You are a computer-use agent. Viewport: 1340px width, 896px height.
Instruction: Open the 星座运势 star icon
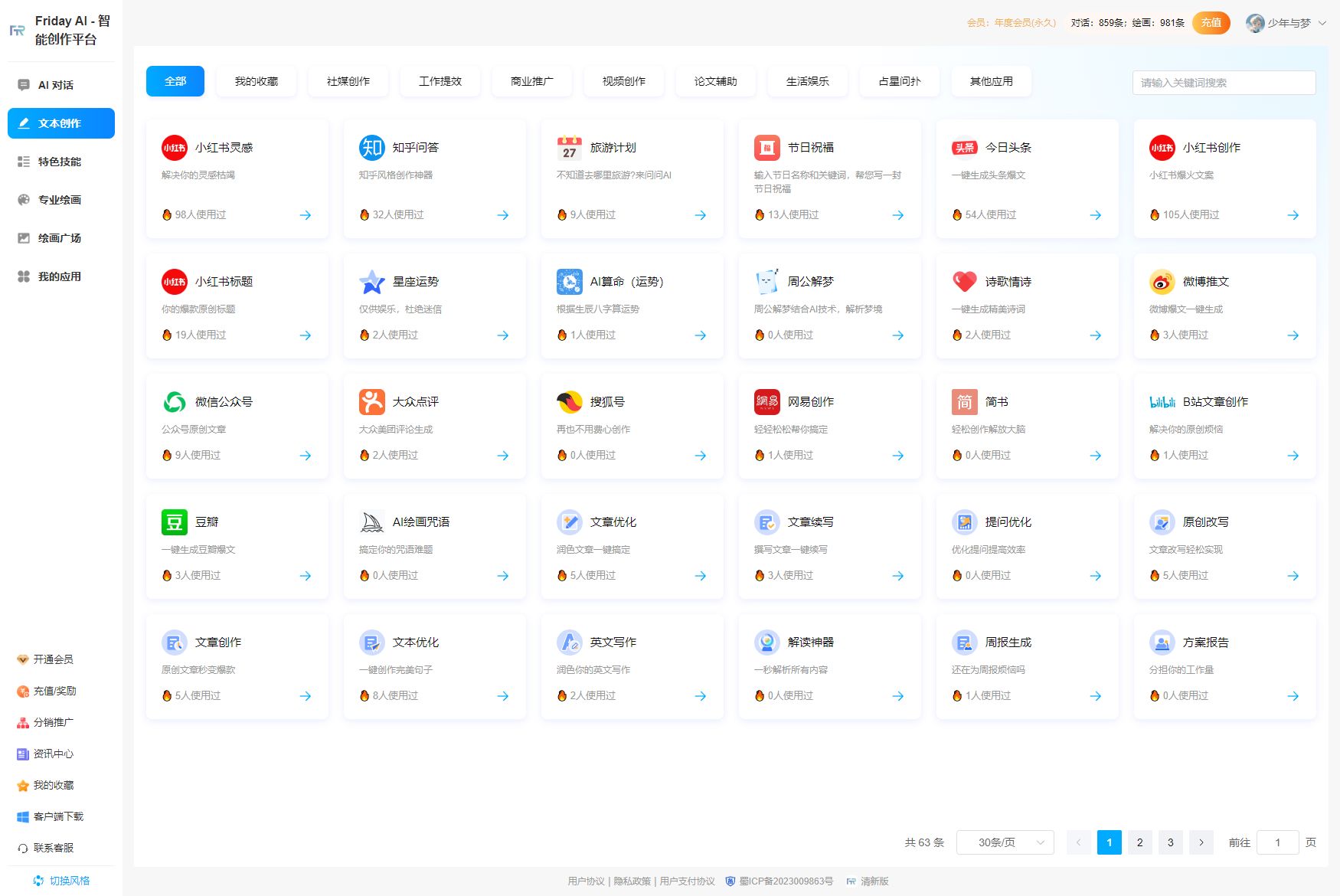(371, 282)
